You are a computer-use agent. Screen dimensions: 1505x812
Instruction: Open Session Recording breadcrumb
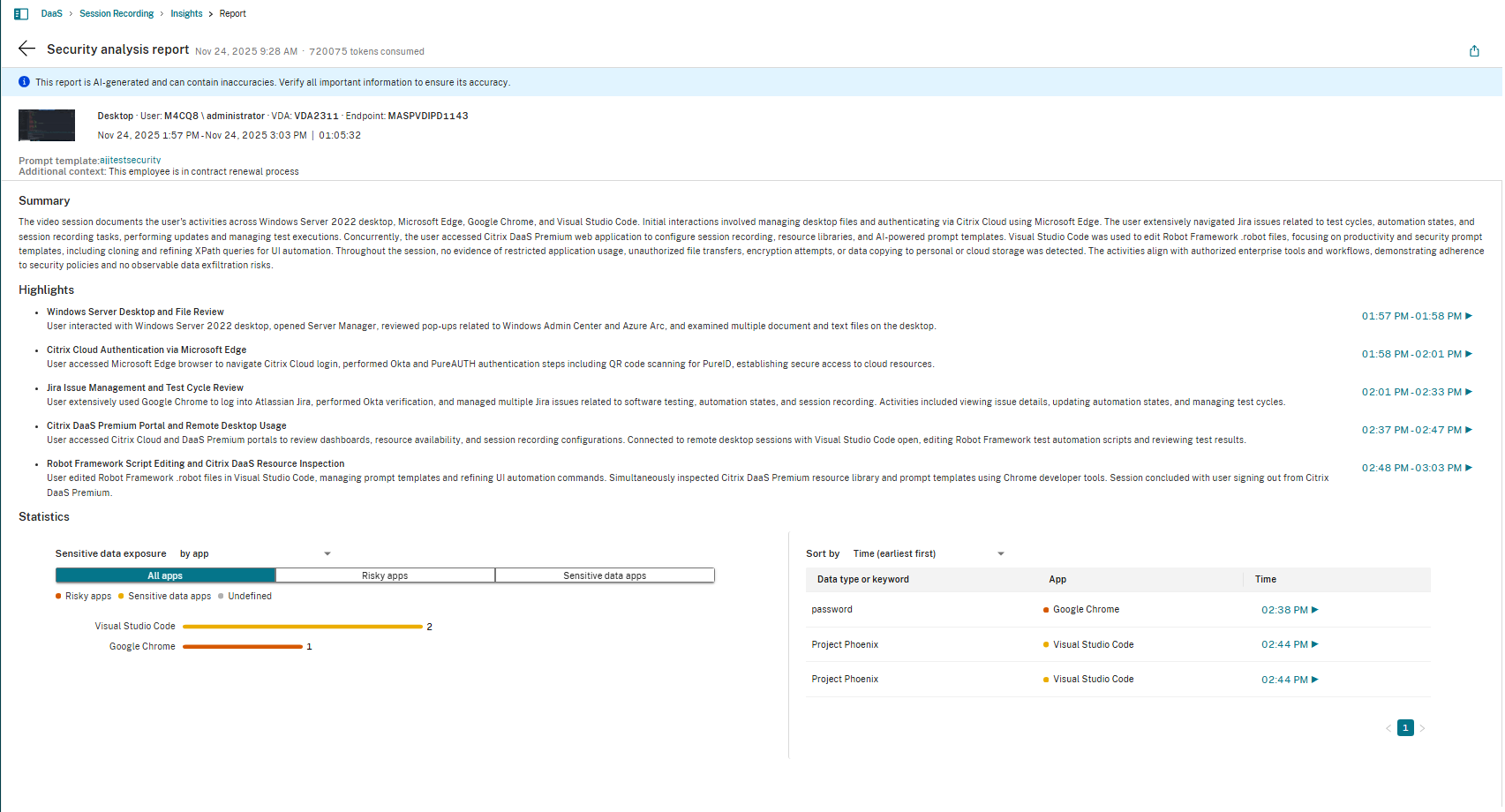coord(117,14)
